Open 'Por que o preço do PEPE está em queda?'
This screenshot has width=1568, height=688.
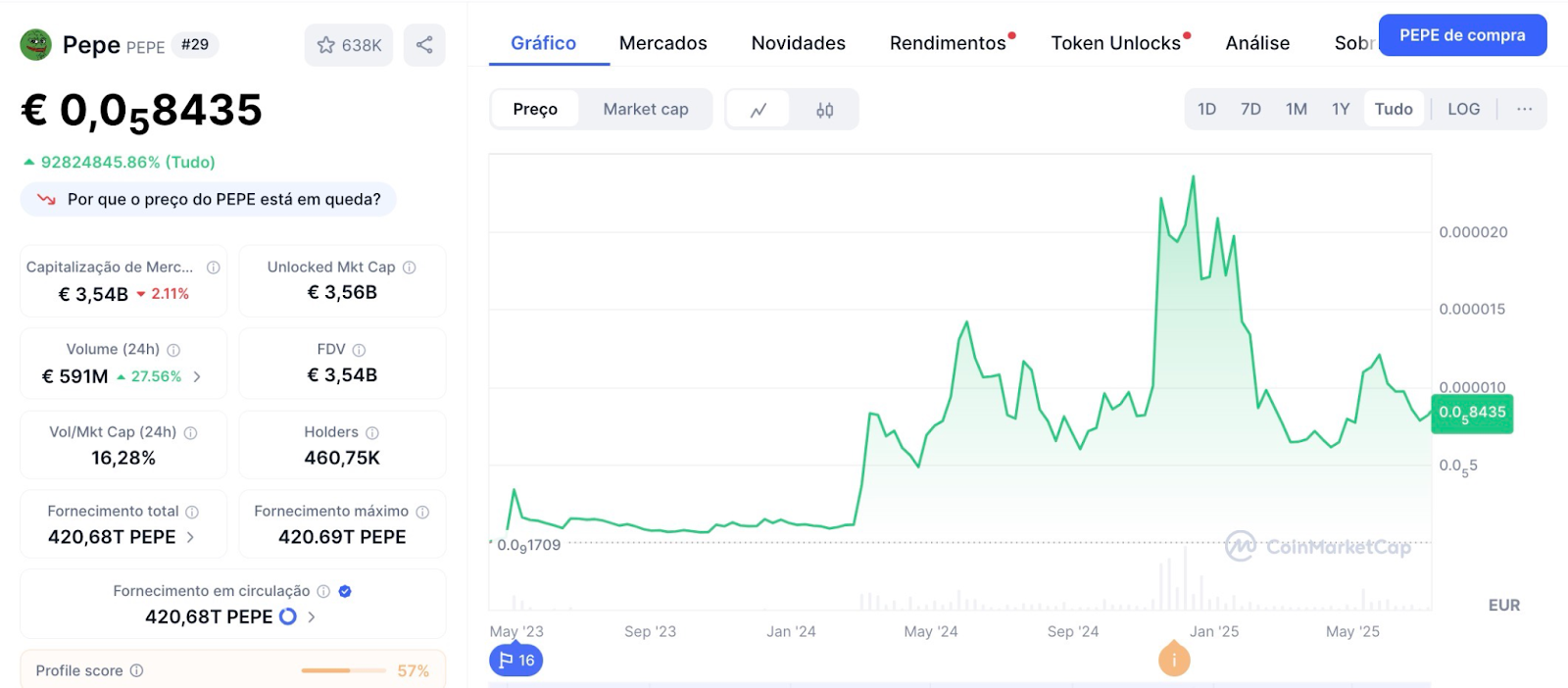click(208, 199)
